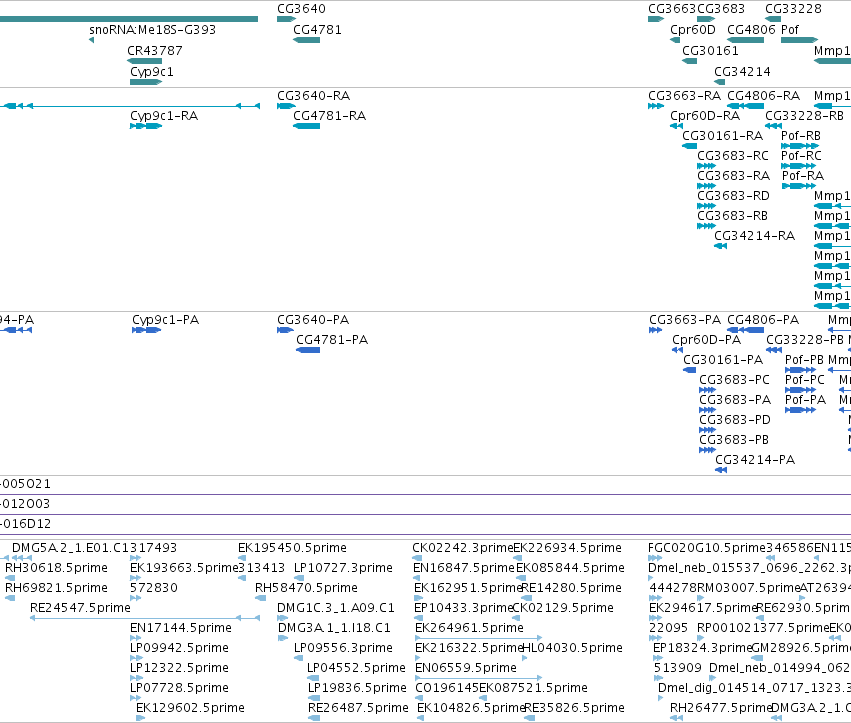Select transcript label CG4806-RA
This screenshot has width=851, height=723.
(x=764, y=96)
